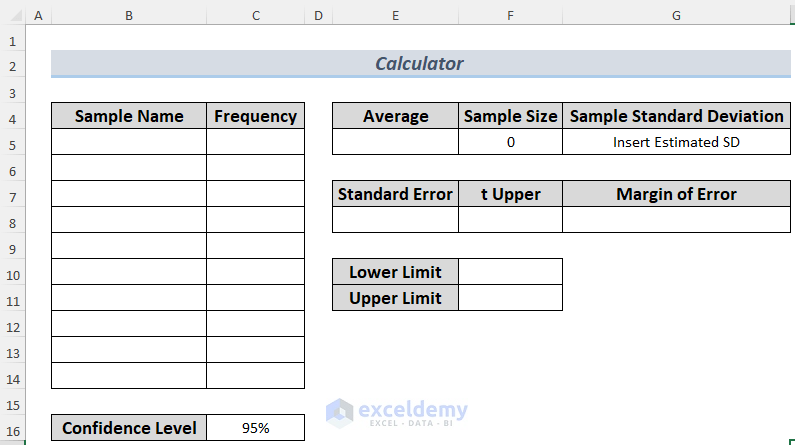Select column G header
This screenshot has width=795, height=445.
pyautogui.click(x=676, y=16)
